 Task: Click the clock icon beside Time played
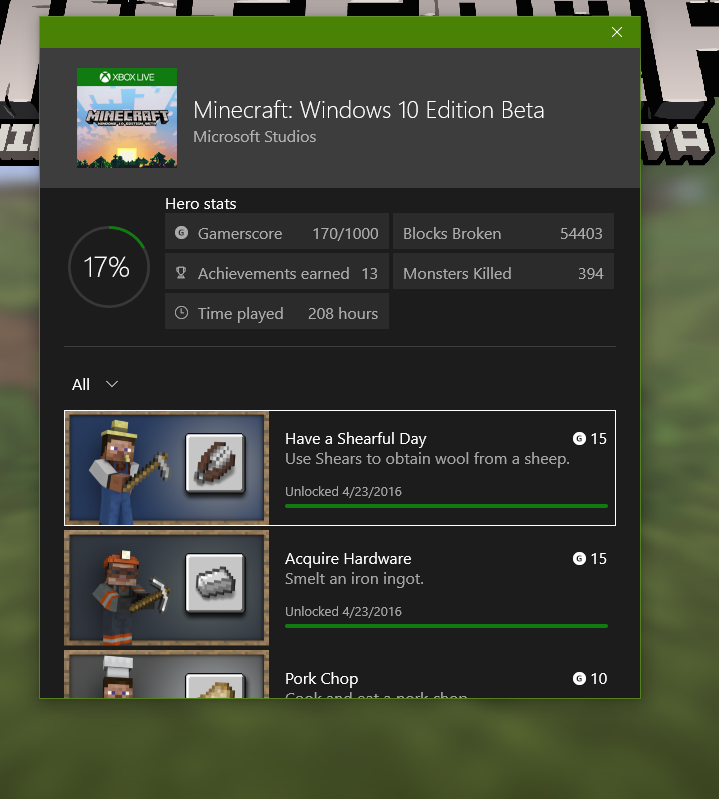click(181, 313)
